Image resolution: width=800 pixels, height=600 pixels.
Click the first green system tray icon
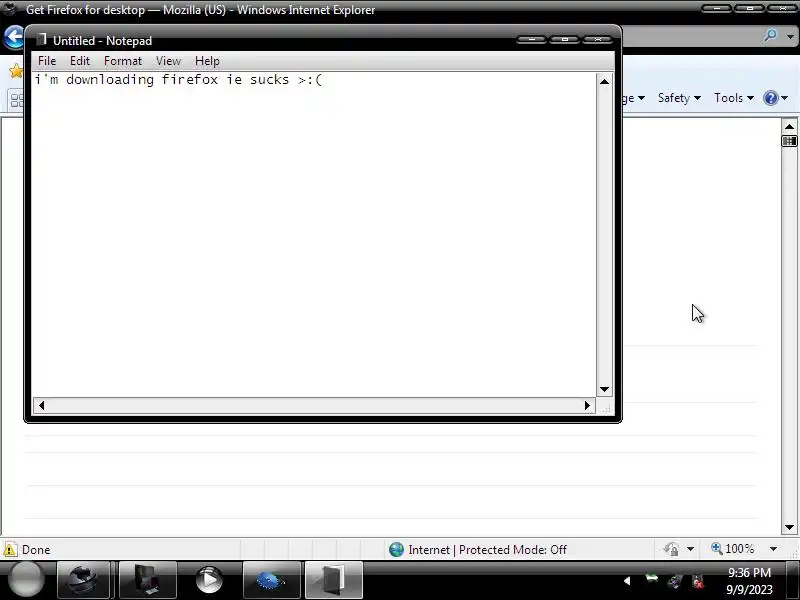coord(652,579)
